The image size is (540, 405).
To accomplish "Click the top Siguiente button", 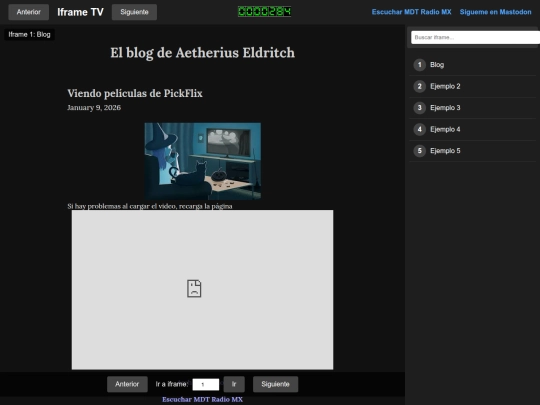I will (x=134, y=12).
